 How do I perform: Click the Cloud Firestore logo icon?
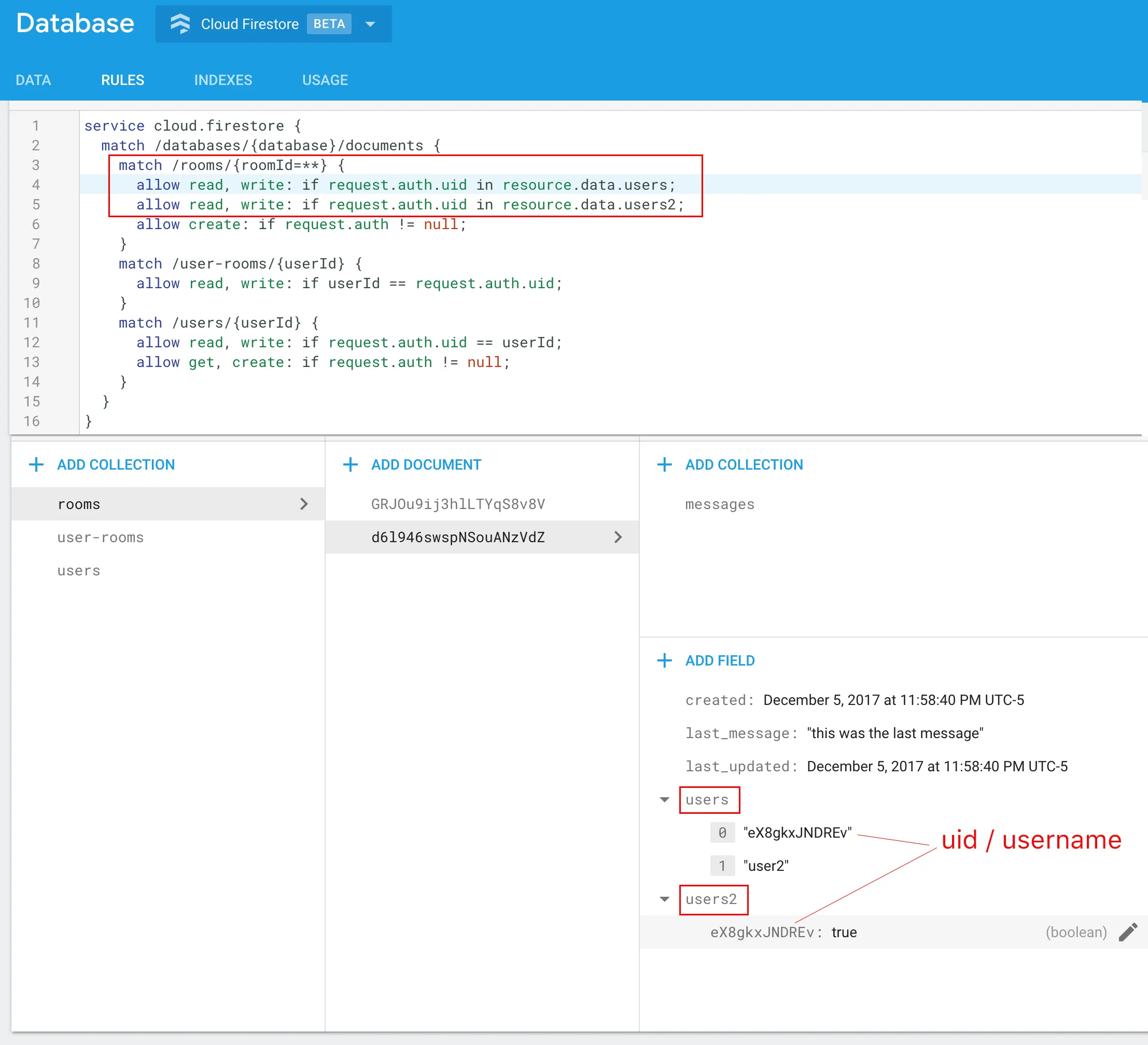[x=180, y=24]
